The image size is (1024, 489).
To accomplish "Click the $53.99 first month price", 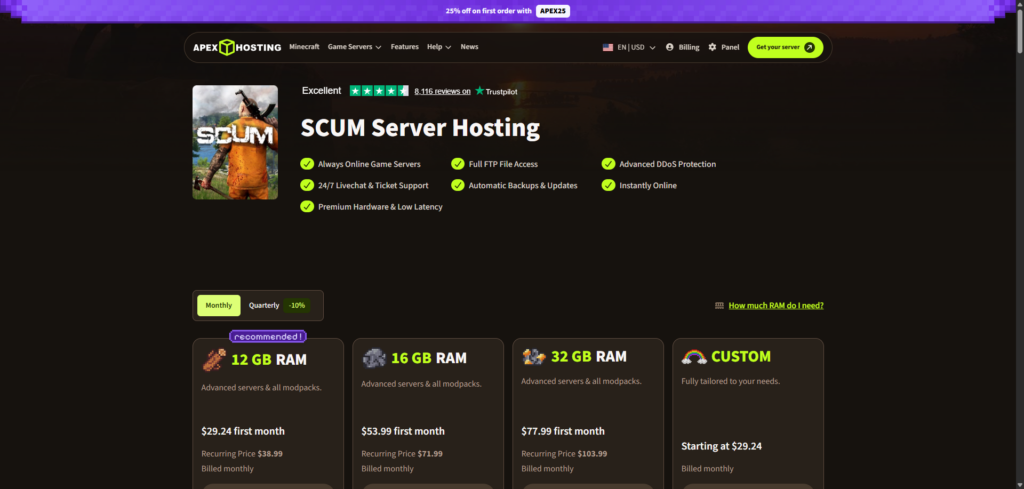I will tap(403, 432).
